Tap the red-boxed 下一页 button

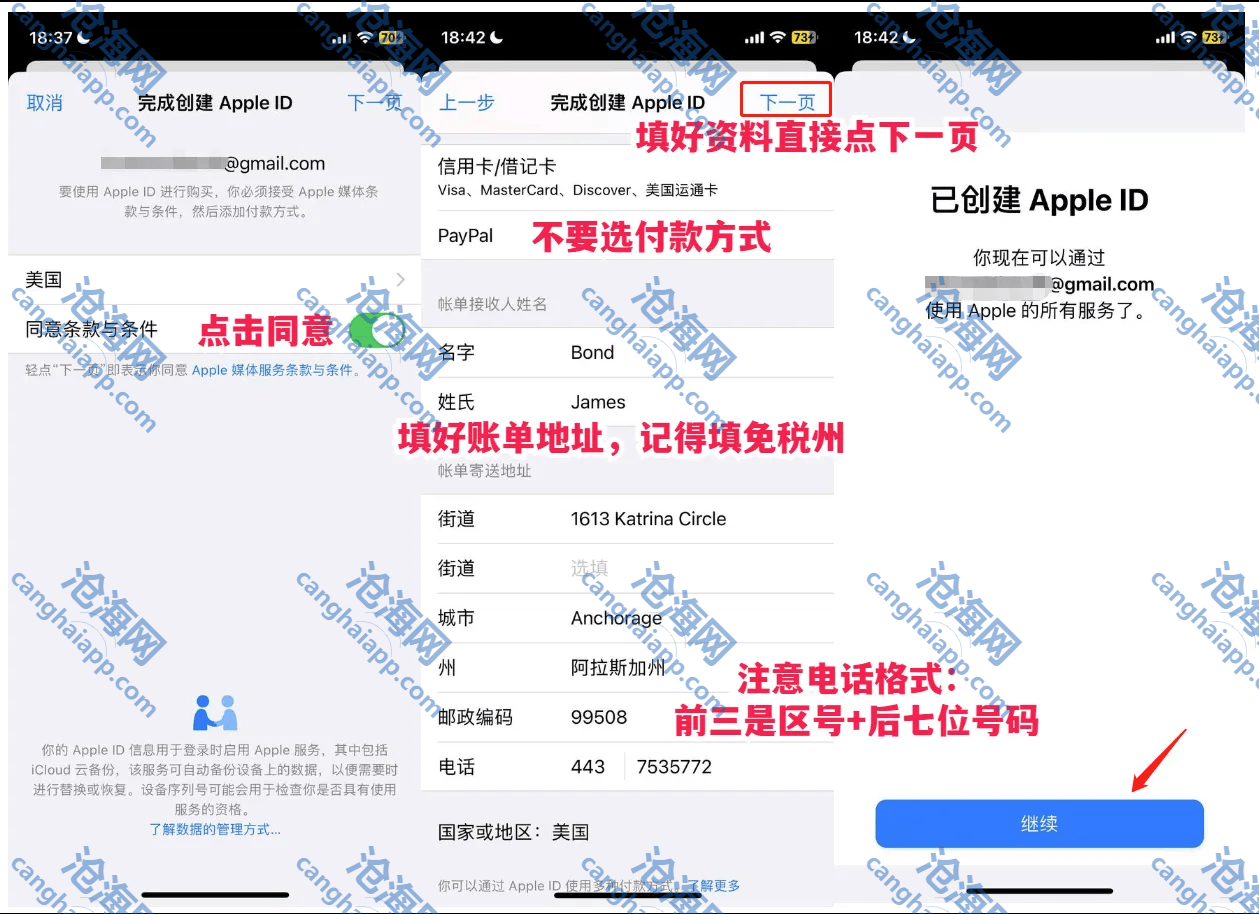pos(787,102)
